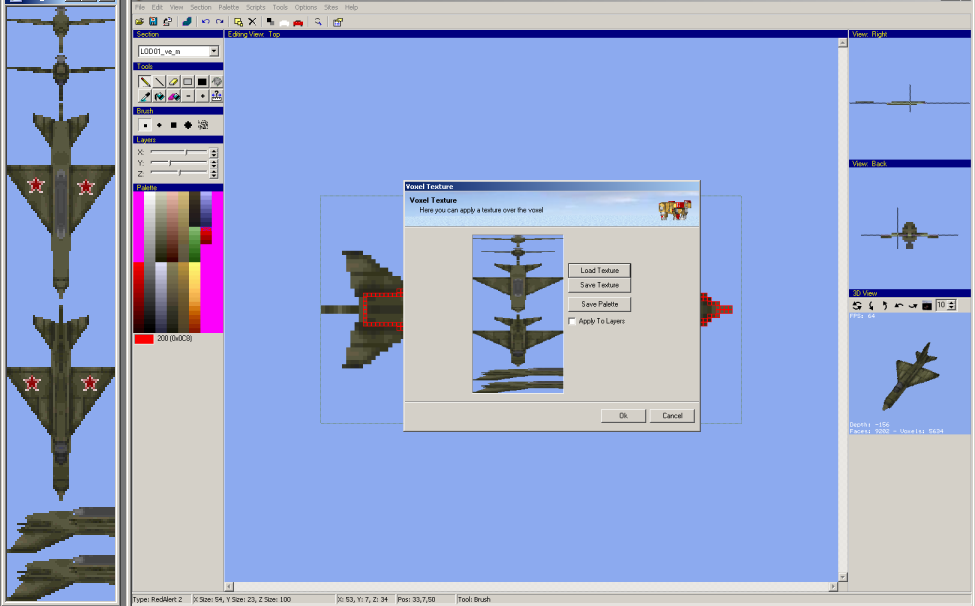
Task: Click the Load Texture button
Action: pyautogui.click(x=599, y=270)
